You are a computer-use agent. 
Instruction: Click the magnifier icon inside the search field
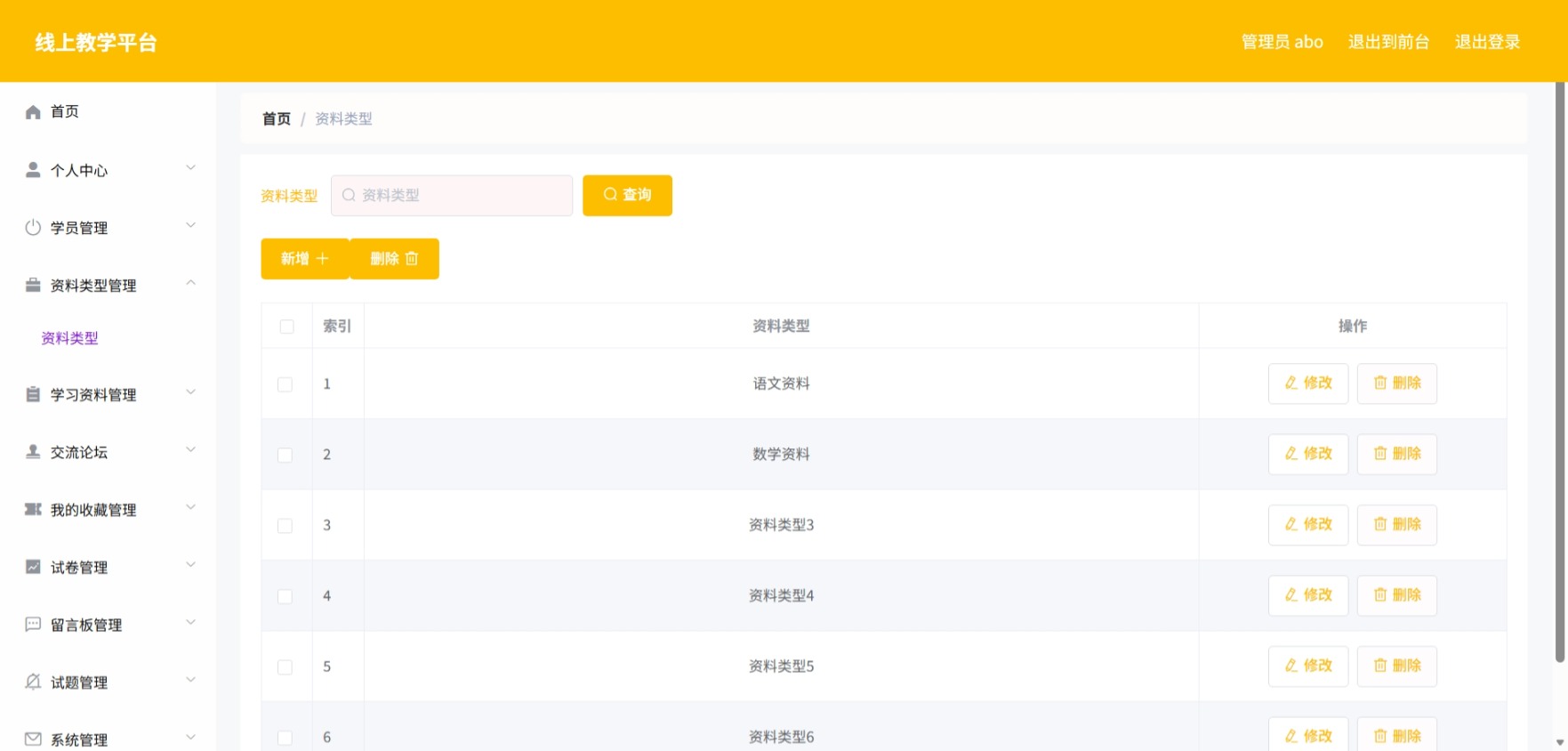pyautogui.click(x=349, y=195)
